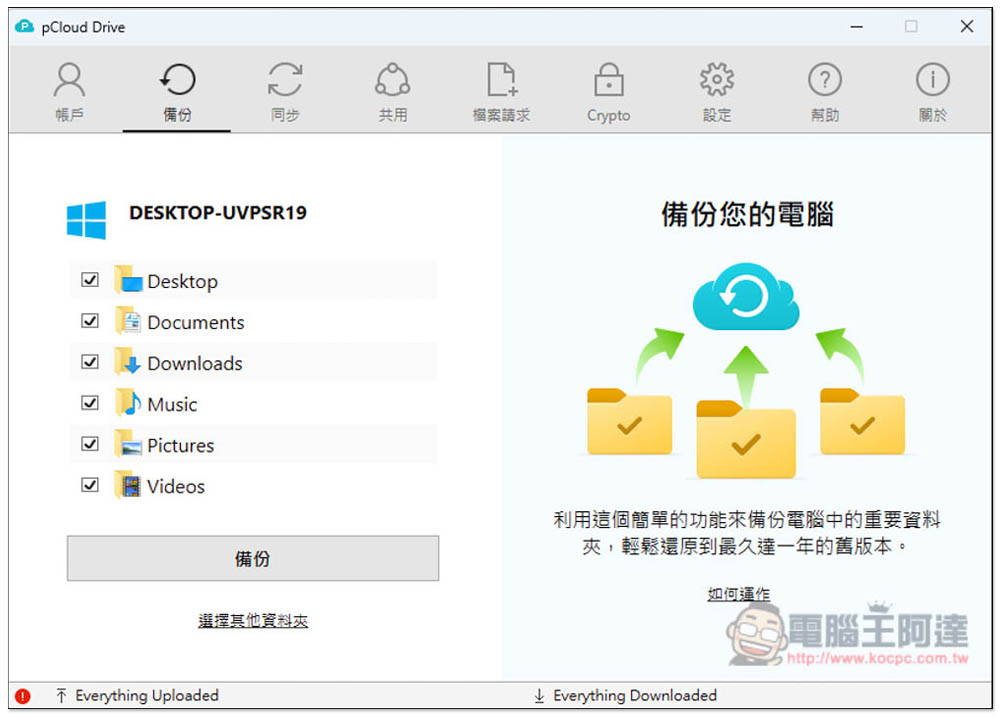
Task: Click the Desktop folder icon
Action: pyautogui.click(x=128, y=280)
